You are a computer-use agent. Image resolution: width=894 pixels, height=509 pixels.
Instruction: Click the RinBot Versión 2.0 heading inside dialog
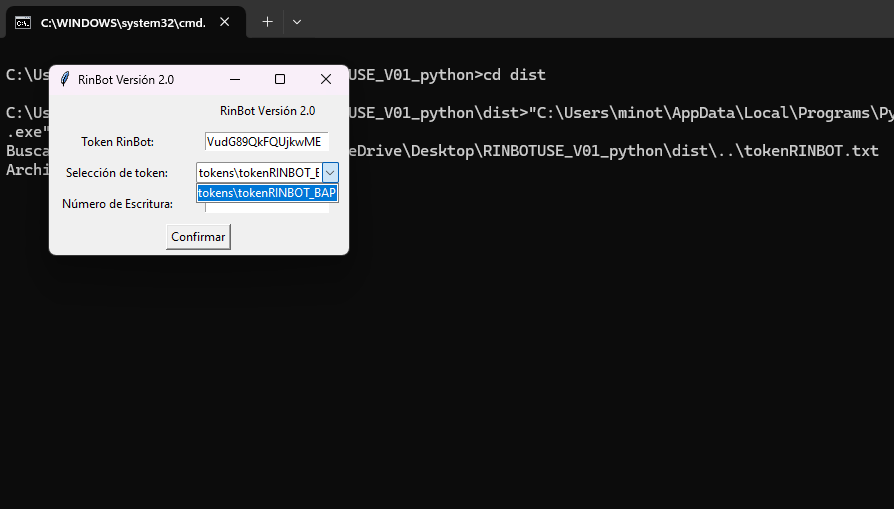(267, 111)
